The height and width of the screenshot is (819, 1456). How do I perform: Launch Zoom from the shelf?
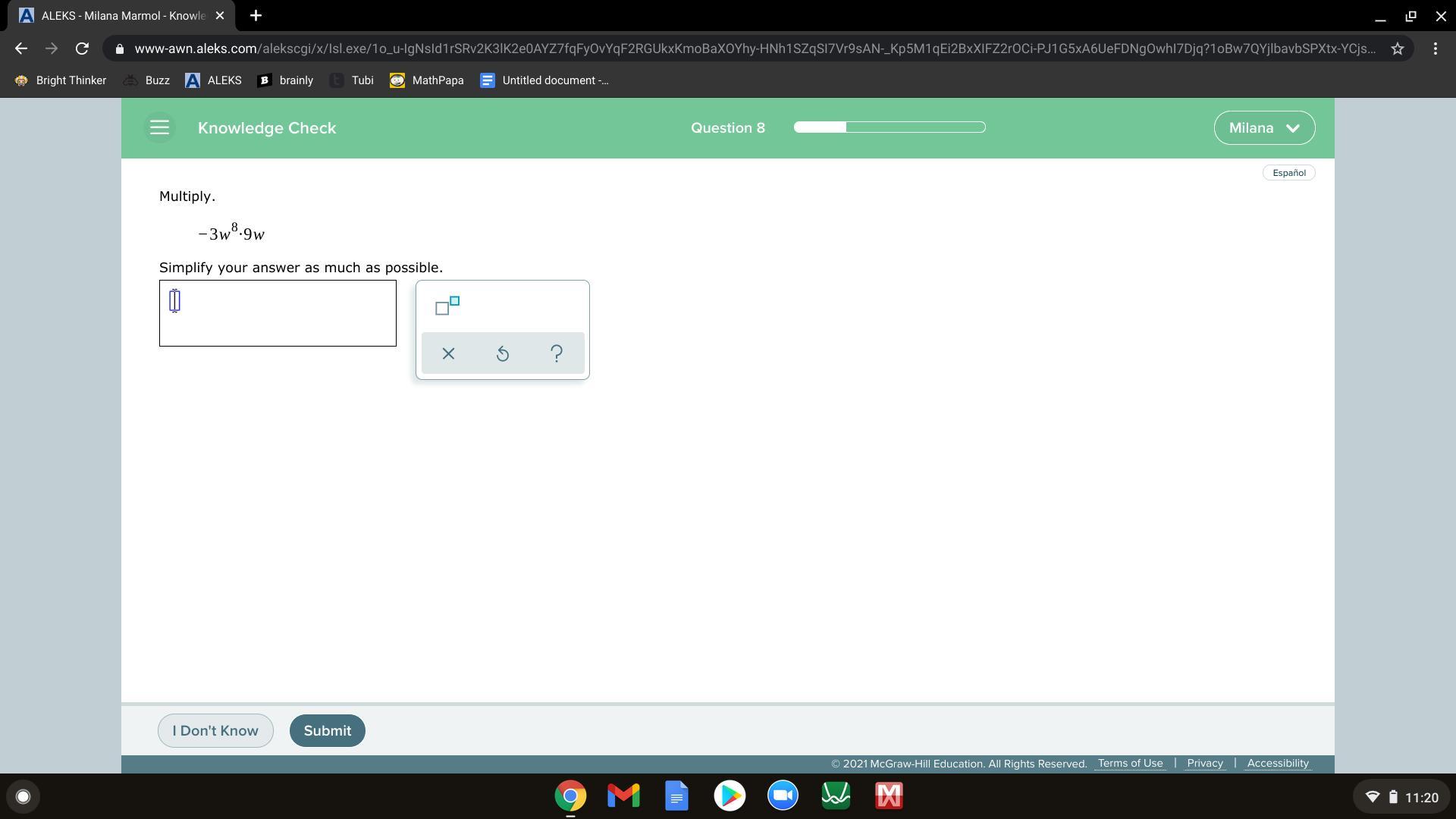coord(783,795)
